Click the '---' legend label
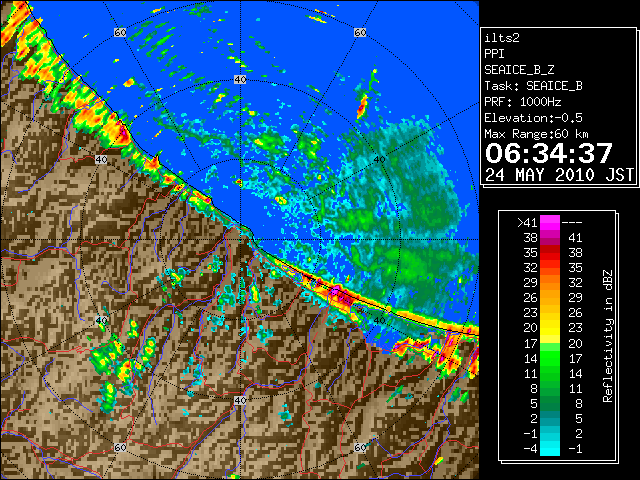This screenshot has width=640, height=480. (x=572, y=222)
